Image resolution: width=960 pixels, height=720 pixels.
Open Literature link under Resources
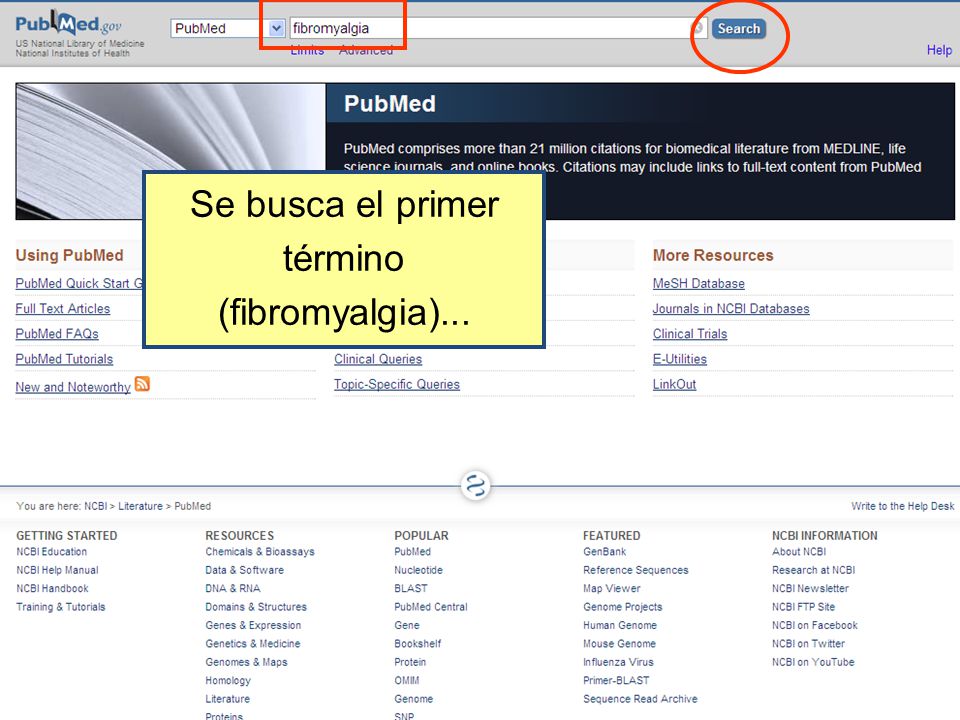pyautogui.click(x=227, y=699)
